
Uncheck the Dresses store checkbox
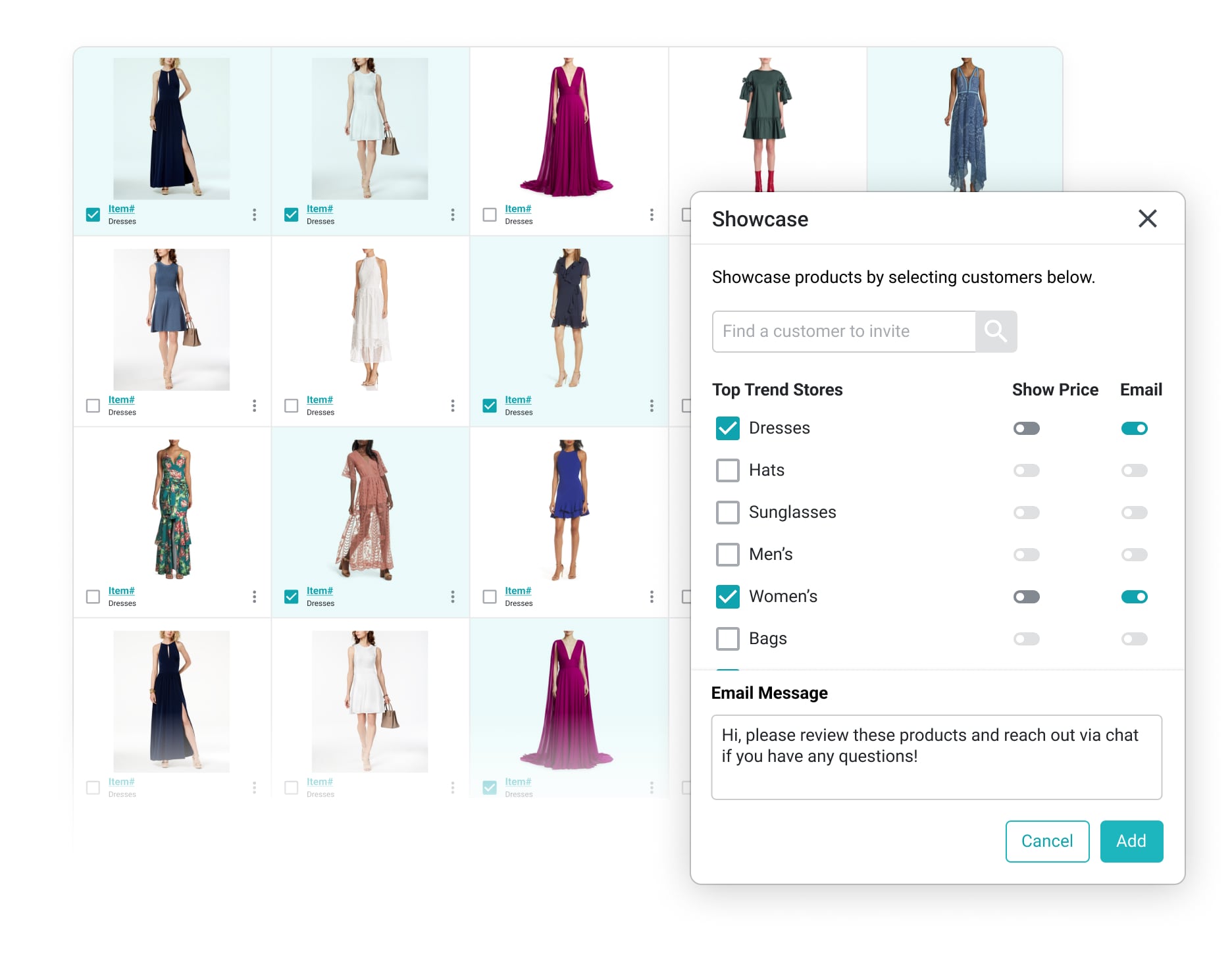[x=727, y=428]
